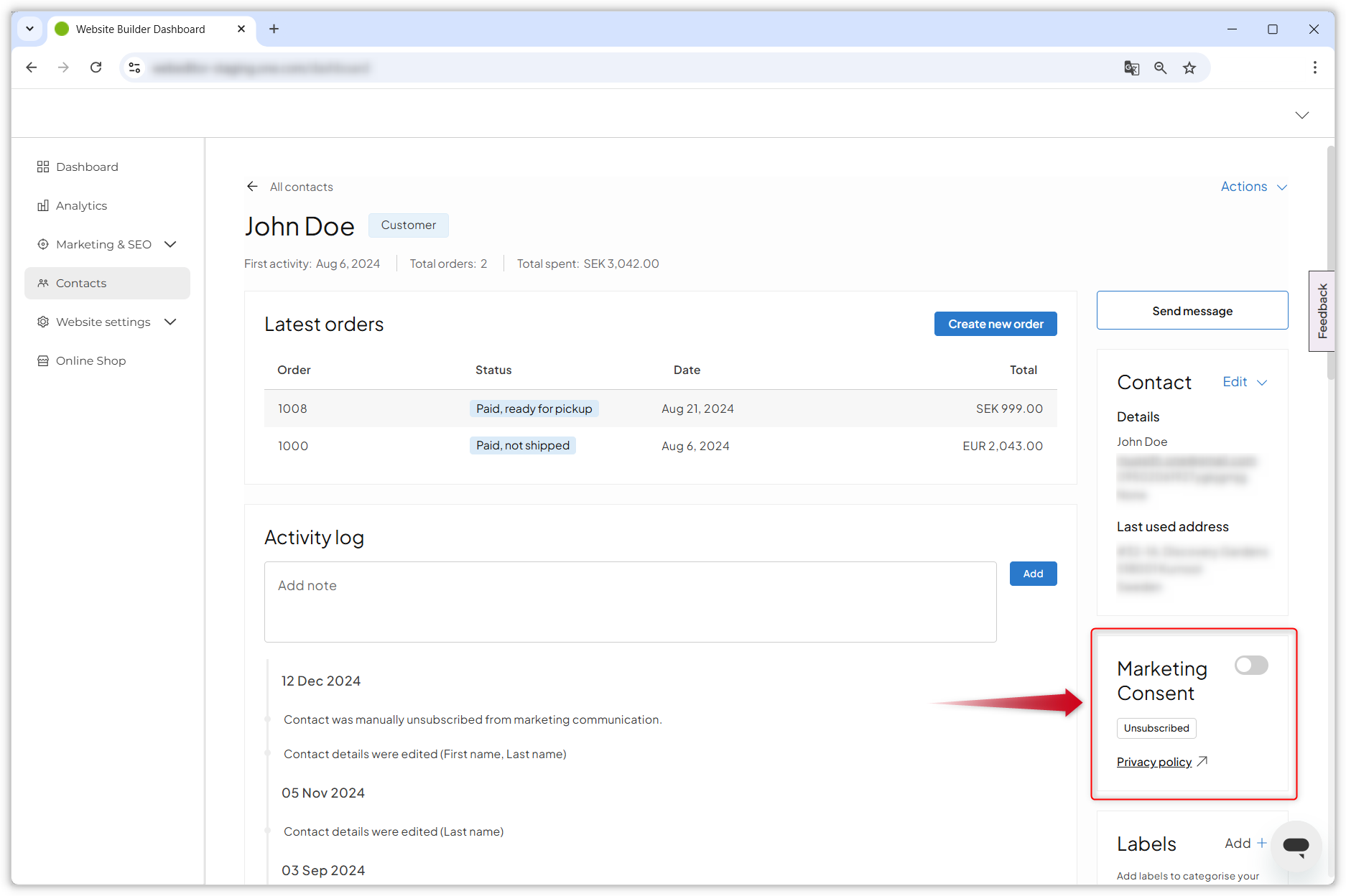This screenshot has width=1346, height=896.
Task: Click the zoom magnifier icon in address bar
Action: coord(1160,68)
